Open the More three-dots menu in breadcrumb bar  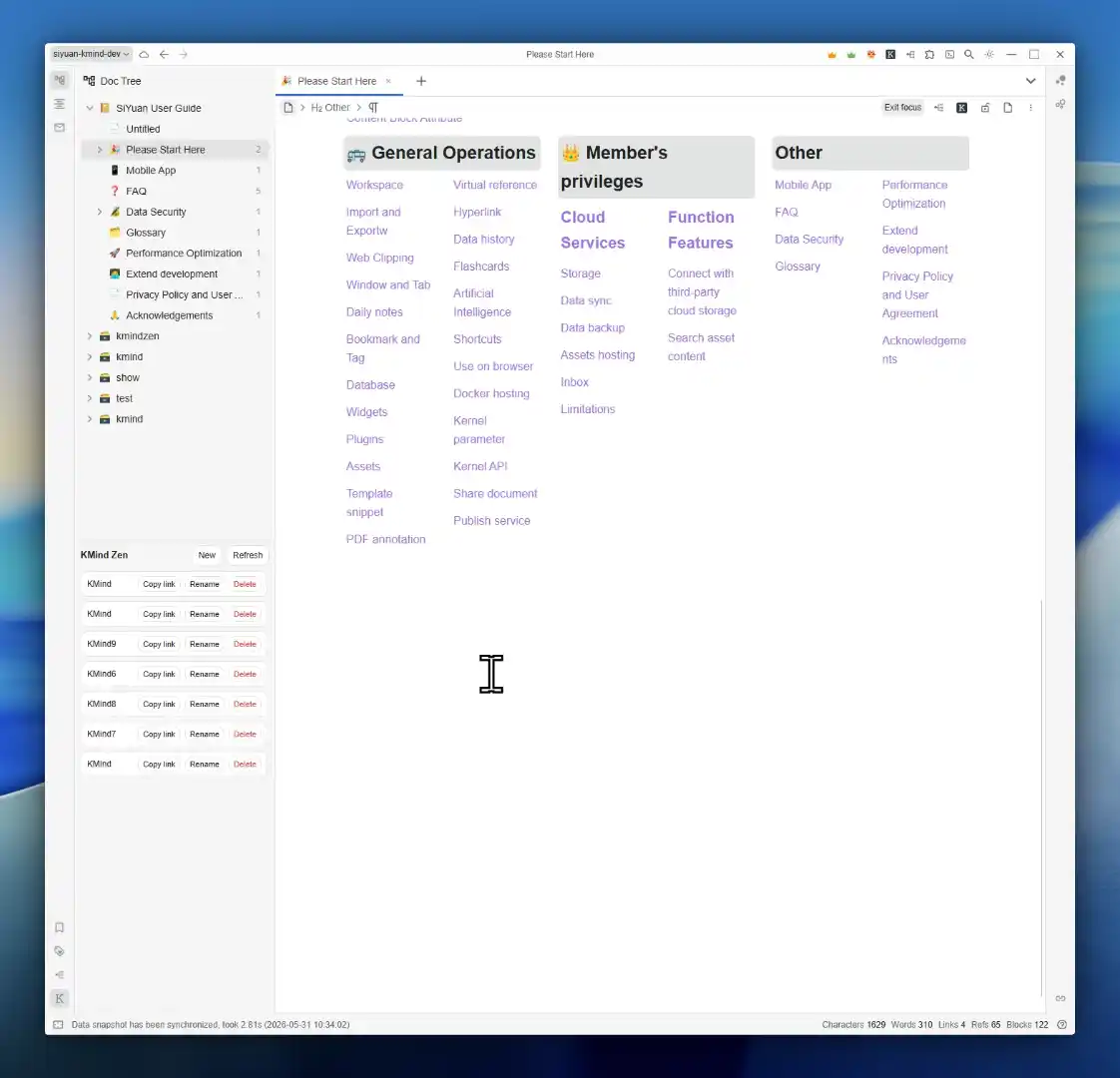pyautogui.click(x=1031, y=108)
